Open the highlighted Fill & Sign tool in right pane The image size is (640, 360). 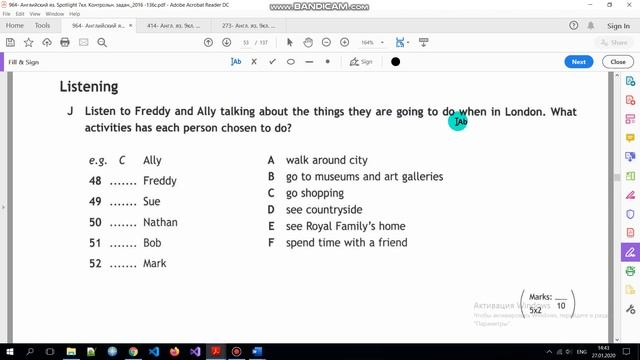click(x=630, y=252)
